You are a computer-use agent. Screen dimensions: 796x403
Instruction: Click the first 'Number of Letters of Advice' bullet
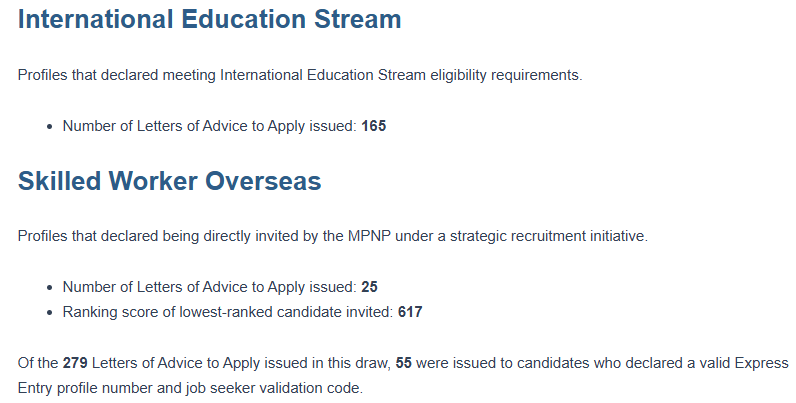pyautogui.click(x=224, y=126)
